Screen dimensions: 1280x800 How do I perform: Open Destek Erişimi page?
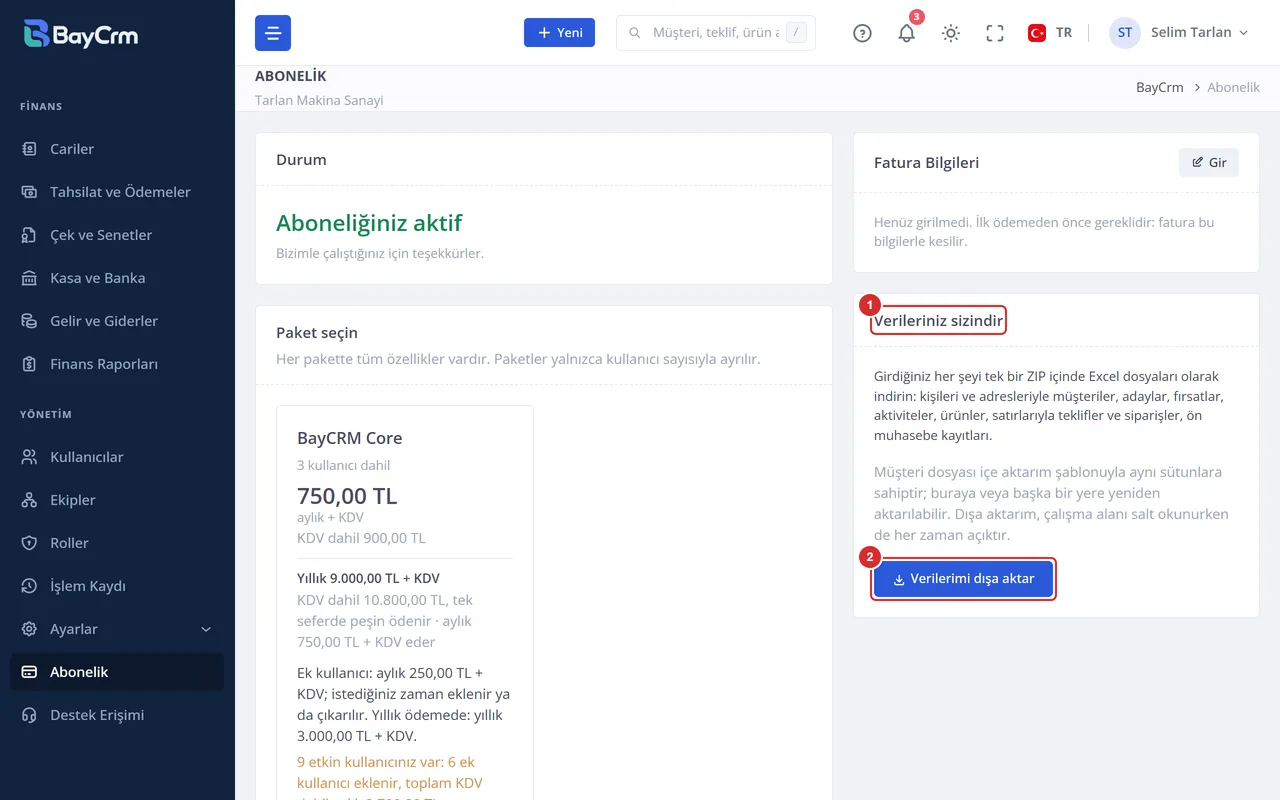[x=117, y=715]
